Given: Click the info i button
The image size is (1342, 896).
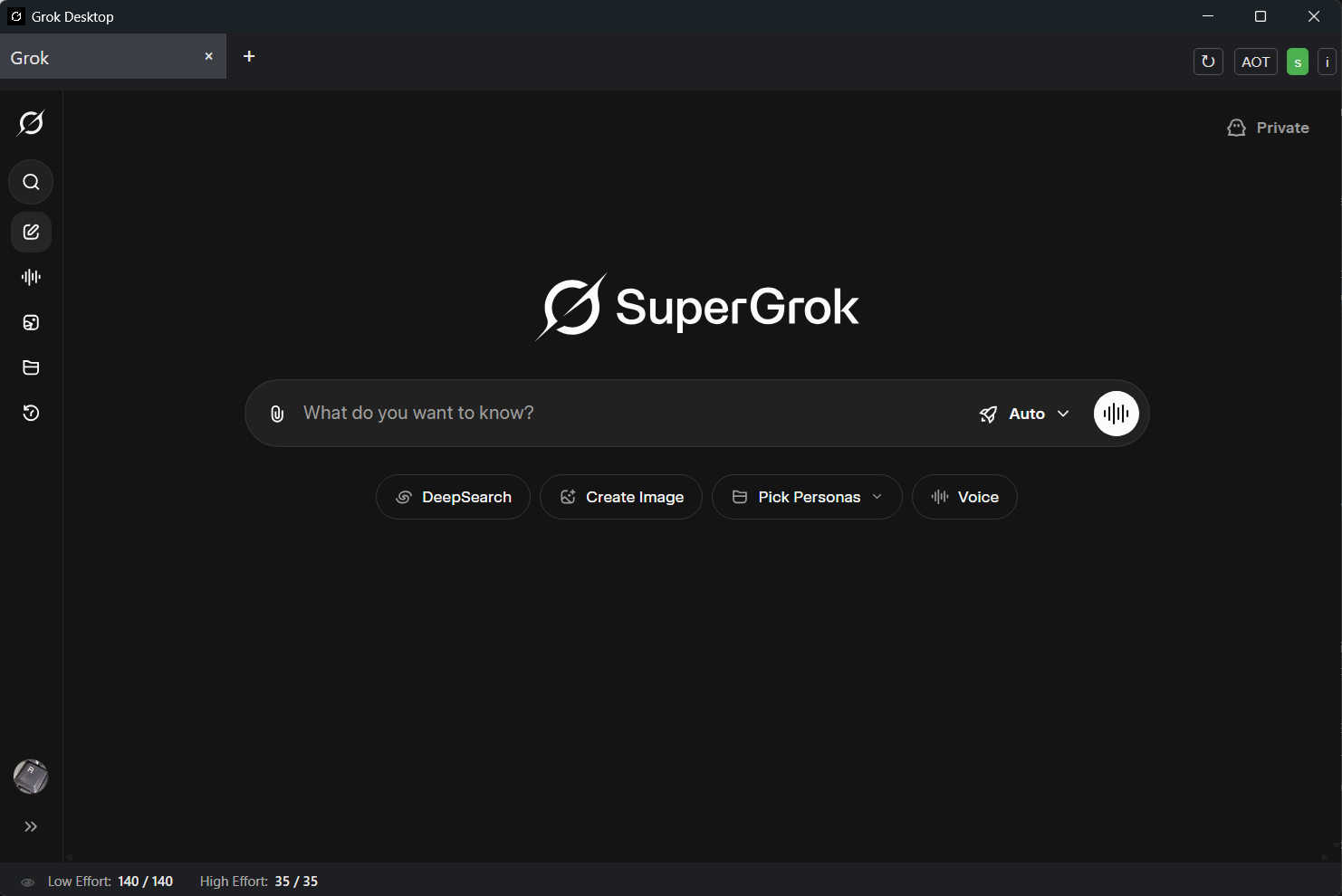Looking at the screenshot, I should [1327, 62].
